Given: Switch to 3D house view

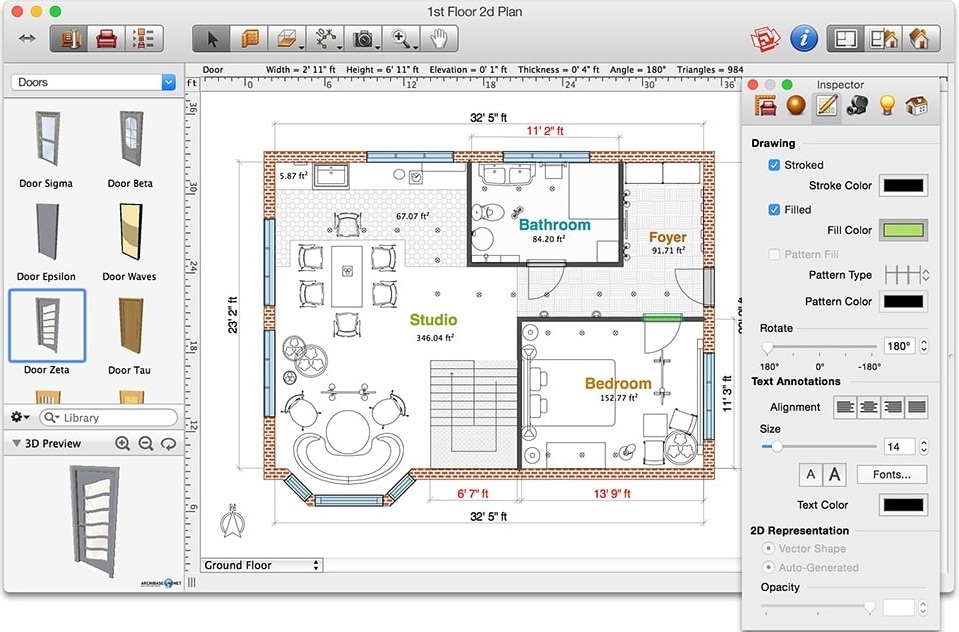Looking at the screenshot, I should (x=920, y=39).
